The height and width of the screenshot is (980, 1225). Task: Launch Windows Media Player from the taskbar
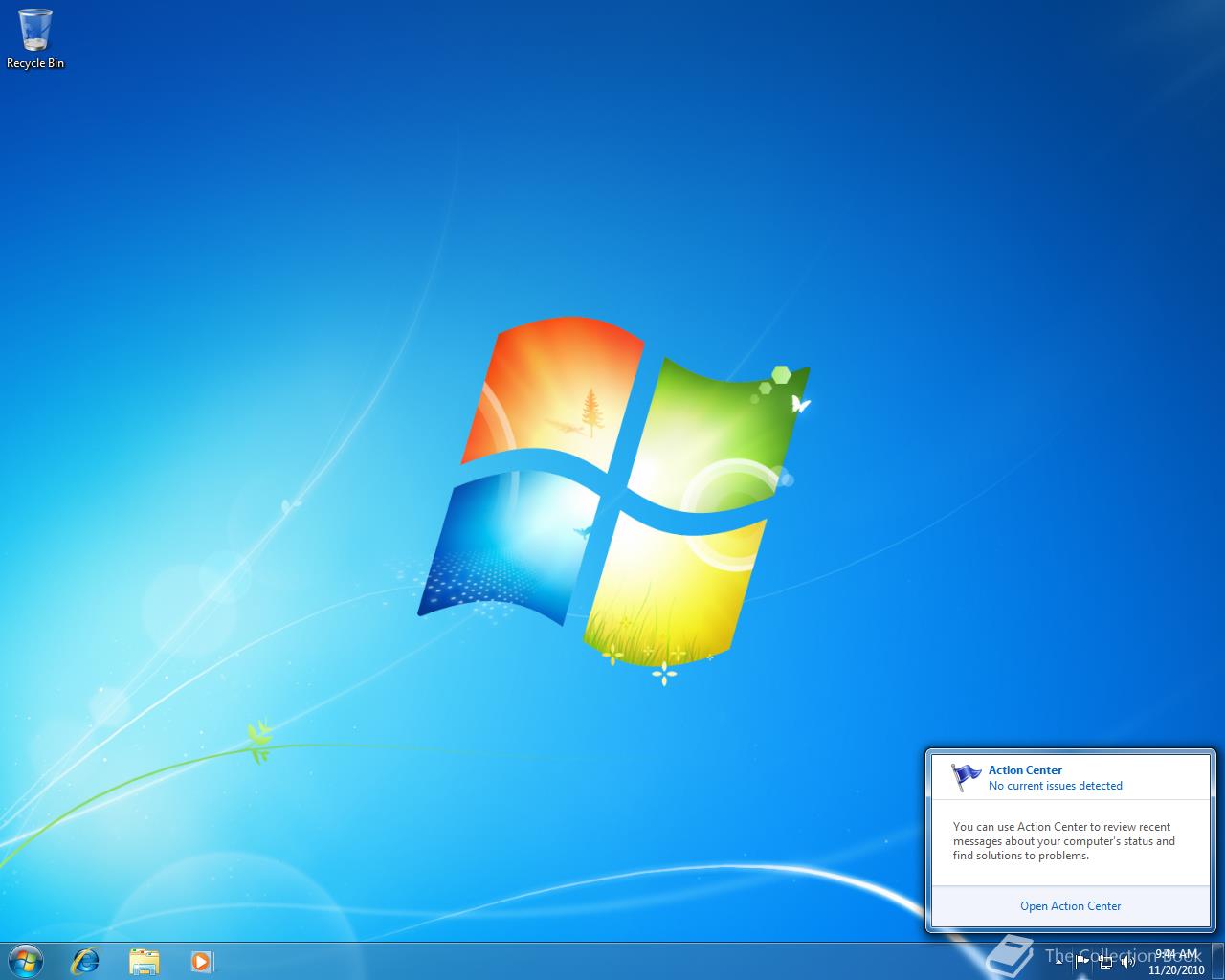tap(202, 961)
